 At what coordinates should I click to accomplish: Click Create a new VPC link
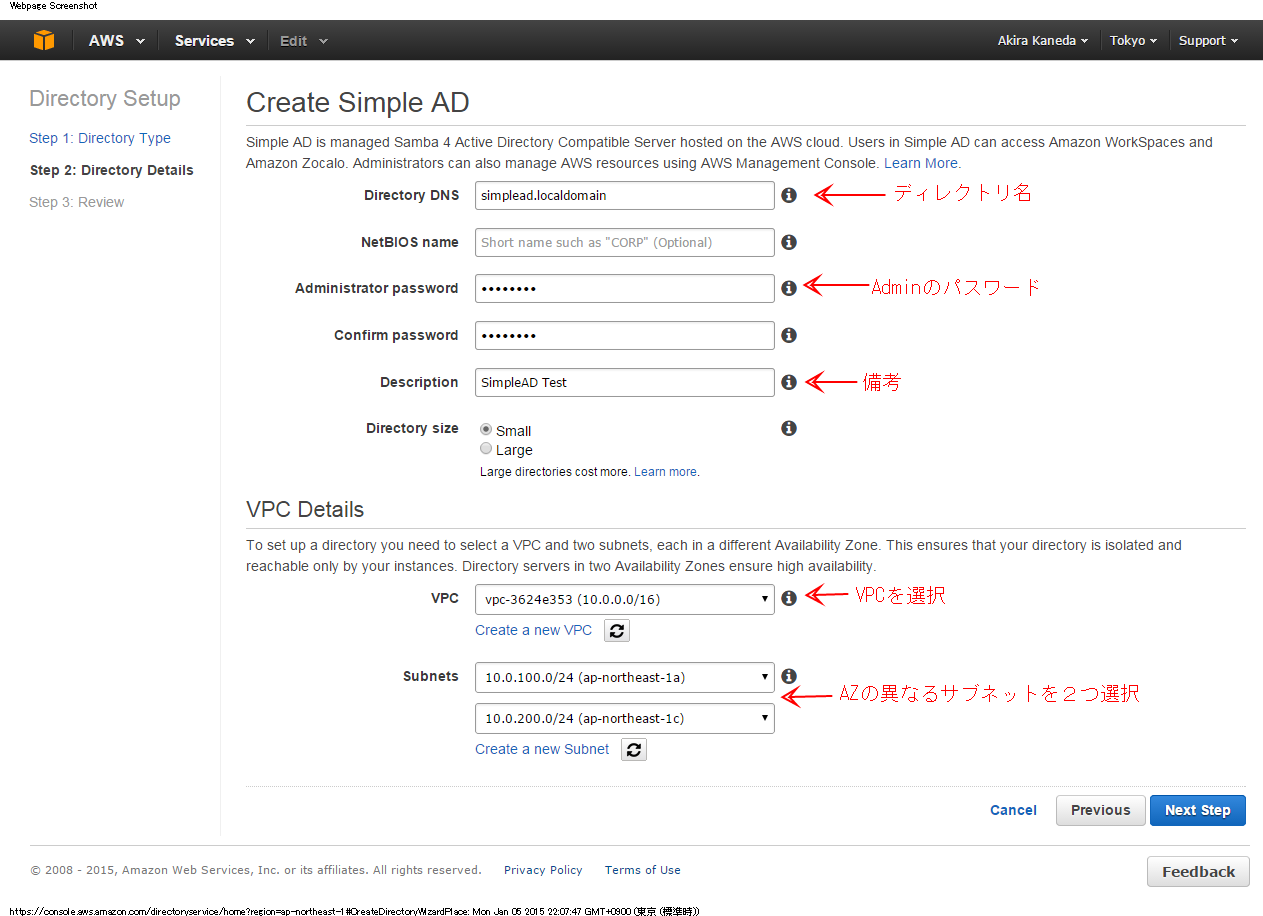point(533,630)
